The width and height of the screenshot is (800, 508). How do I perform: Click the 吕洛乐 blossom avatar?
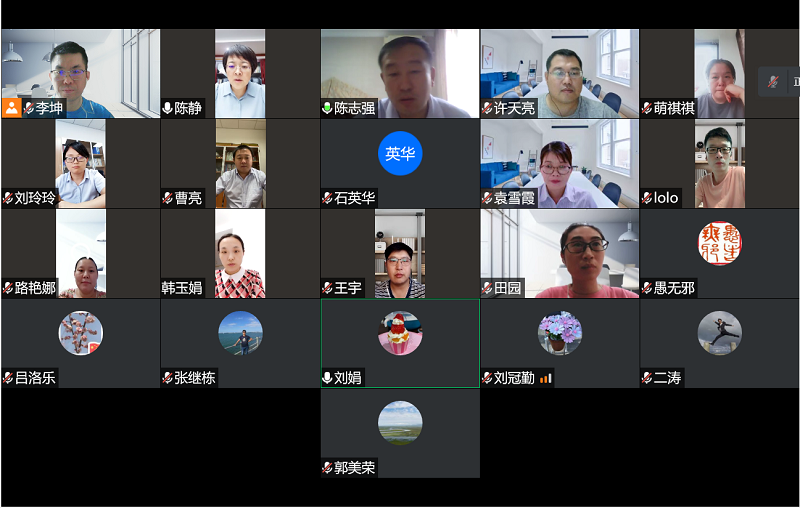click(81, 333)
